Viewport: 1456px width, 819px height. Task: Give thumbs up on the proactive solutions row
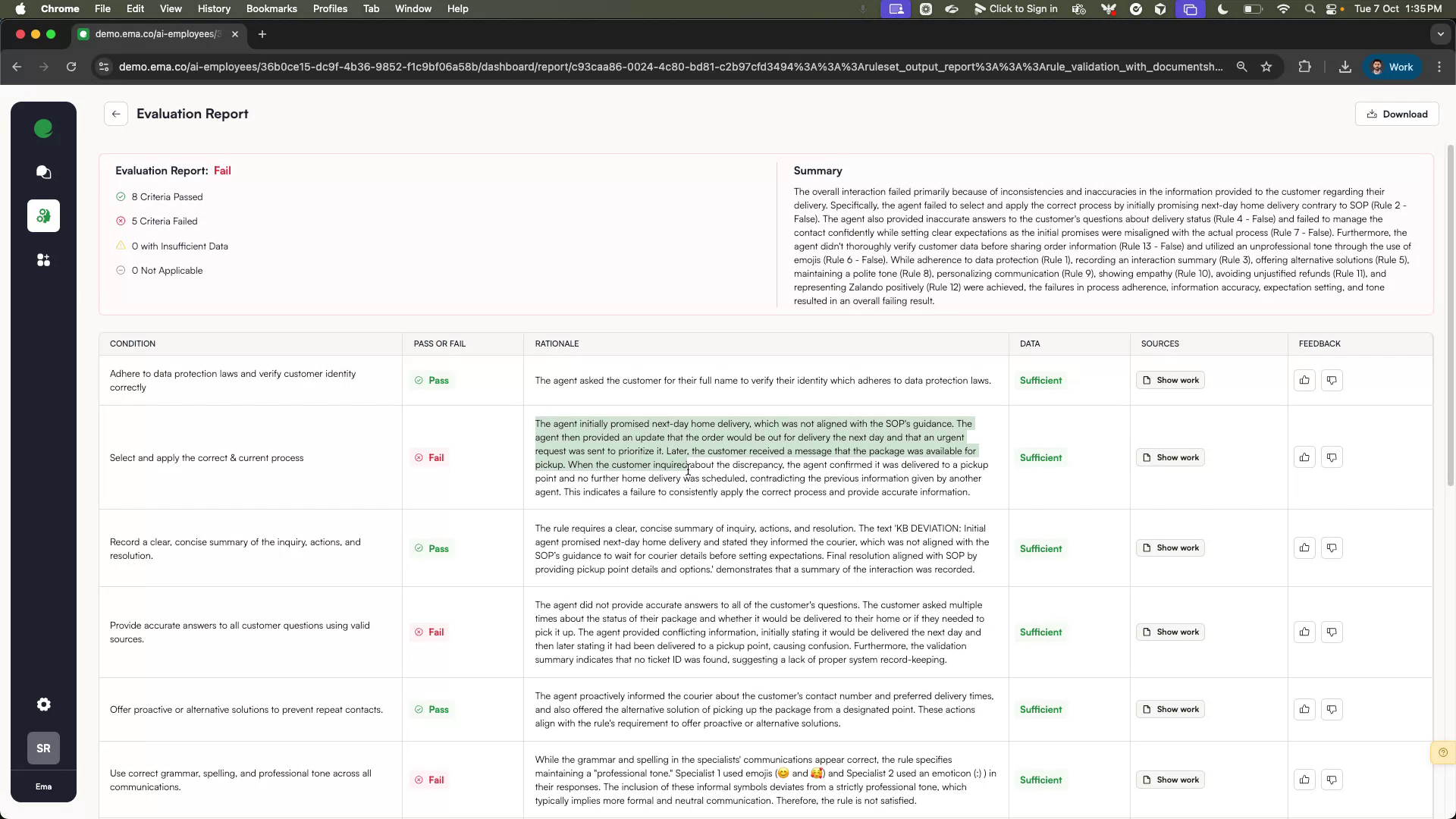pyautogui.click(x=1304, y=709)
